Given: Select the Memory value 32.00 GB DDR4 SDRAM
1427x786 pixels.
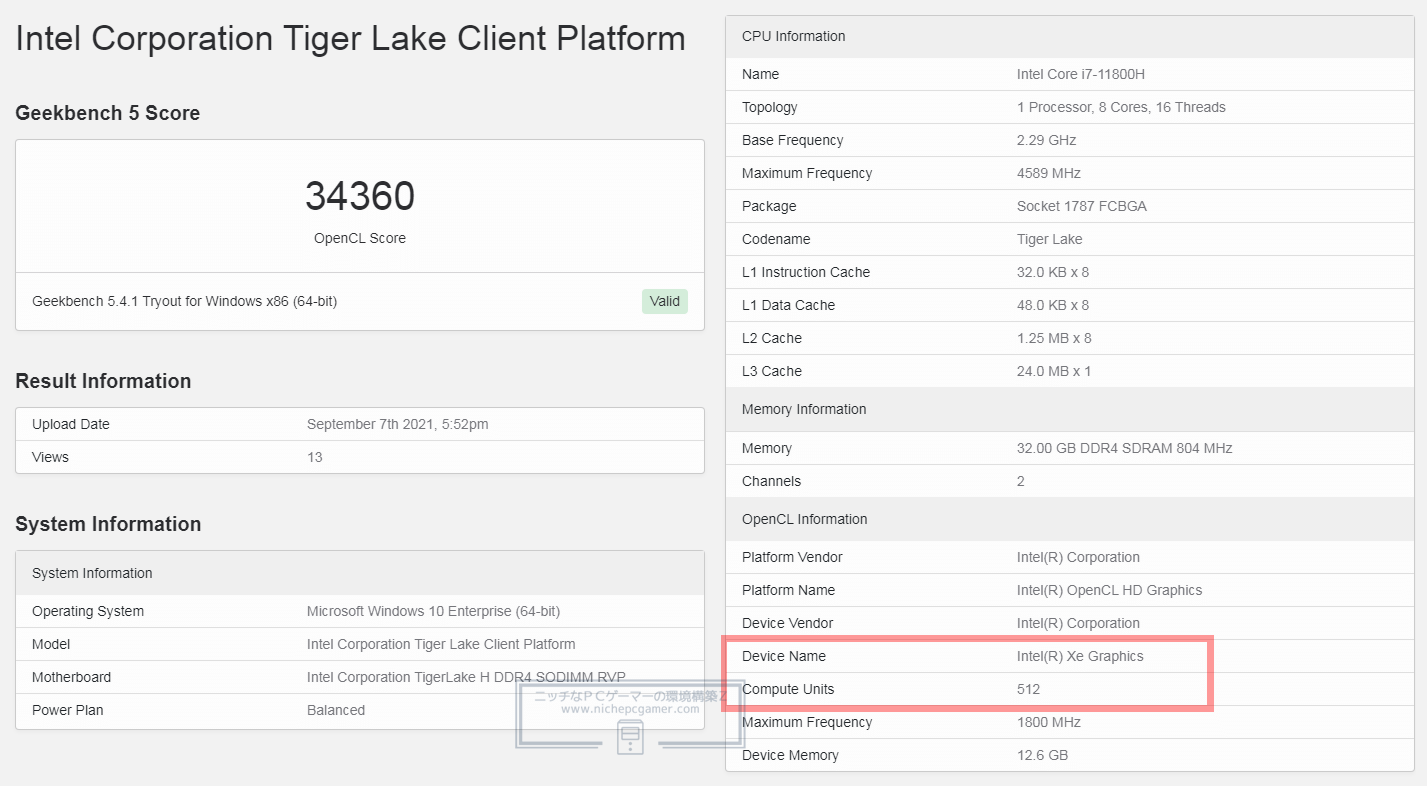Looking at the screenshot, I should (1124, 448).
